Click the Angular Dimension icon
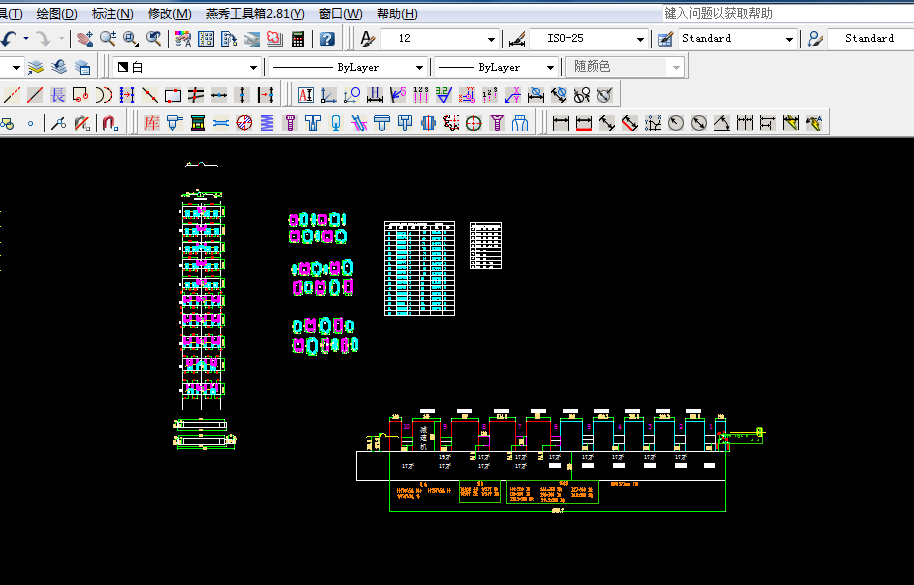This screenshot has height=585, width=914. click(x=720, y=122)
